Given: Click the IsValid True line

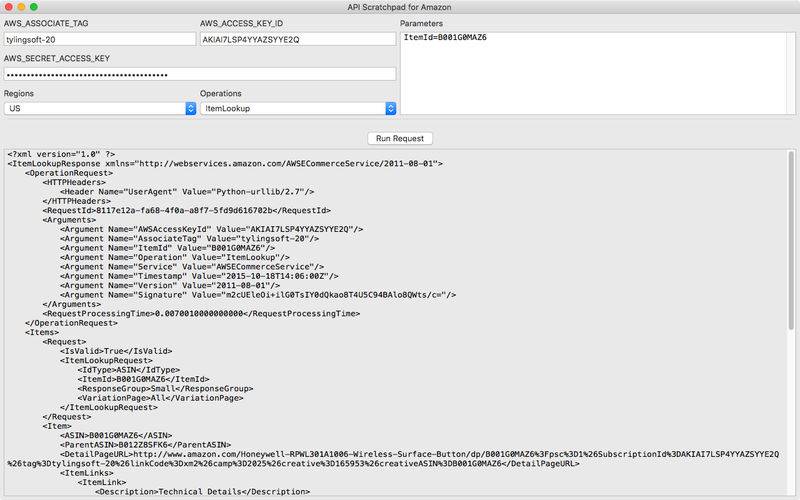Looking at the screenshot, I should click(116, 351).
